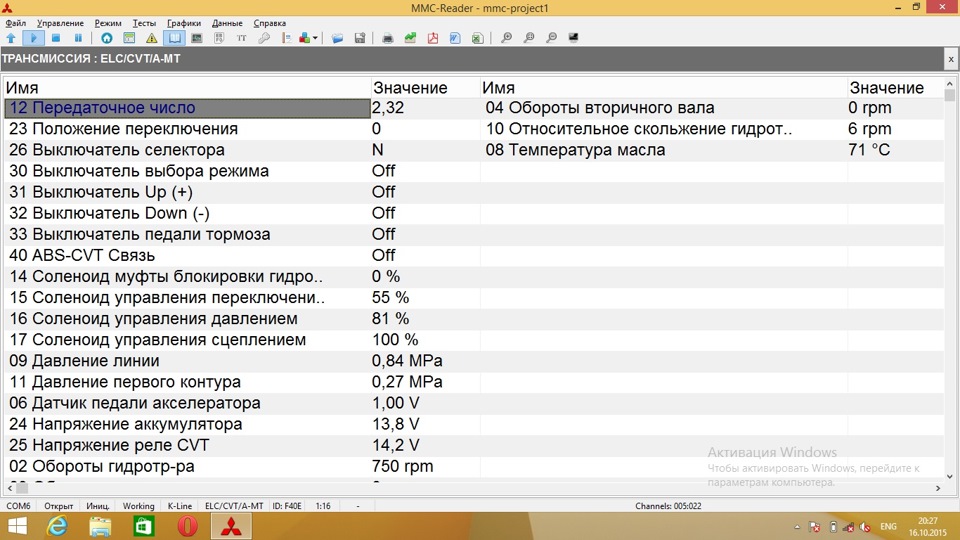Export to Word with the blue icon
960x540 pixels.
click(x=455, y=38)
